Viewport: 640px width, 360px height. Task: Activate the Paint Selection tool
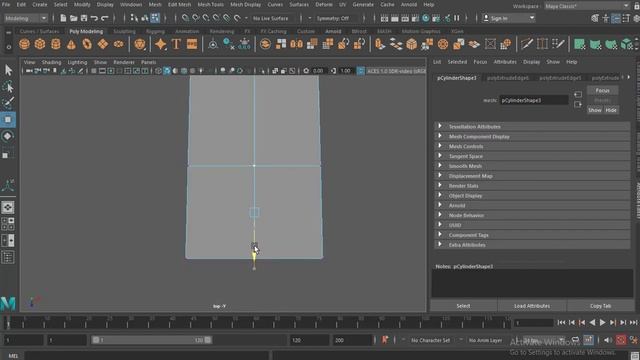pos(8,102)
